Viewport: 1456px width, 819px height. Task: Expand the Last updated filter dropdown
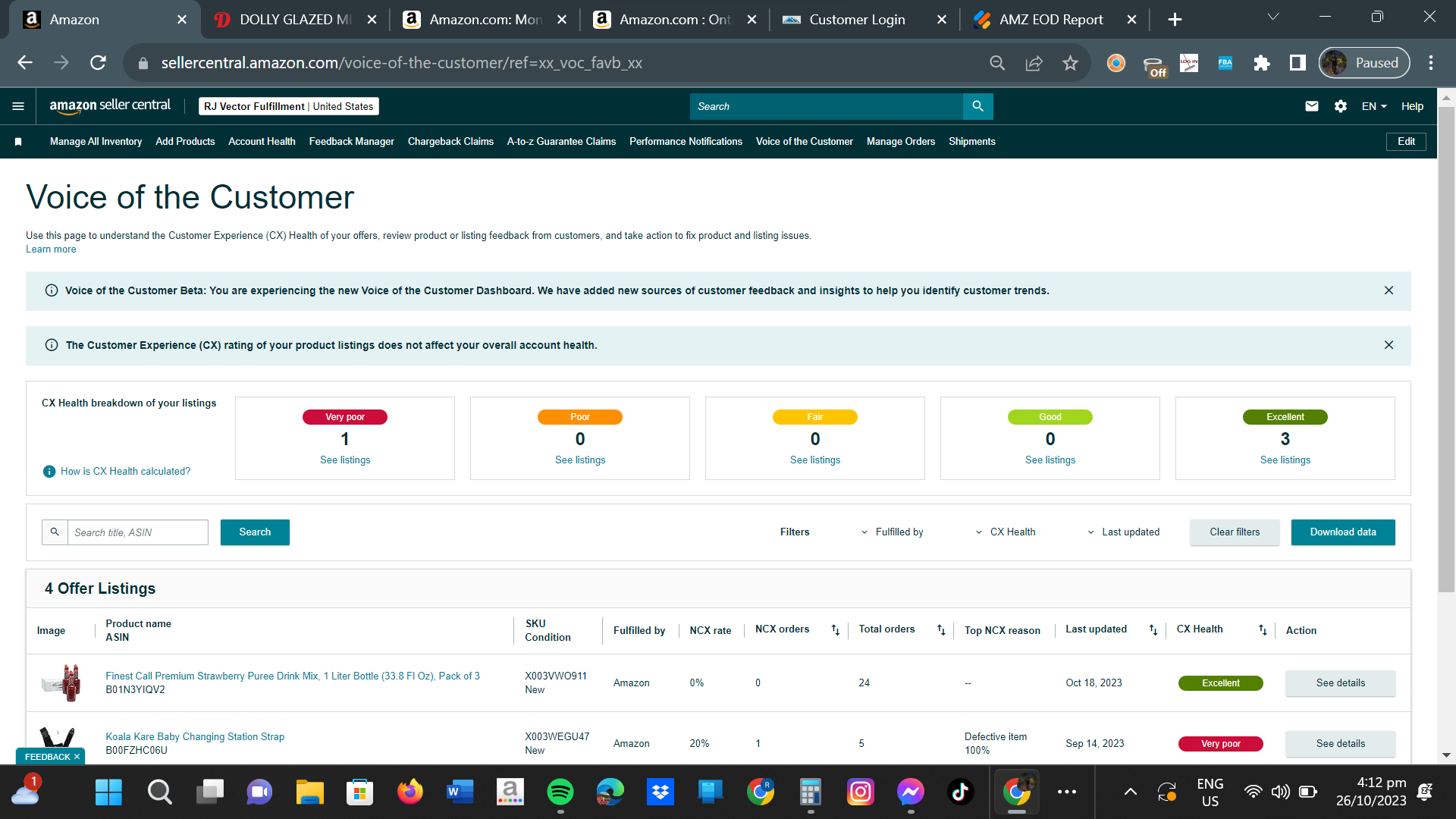tap(1123, 532)
